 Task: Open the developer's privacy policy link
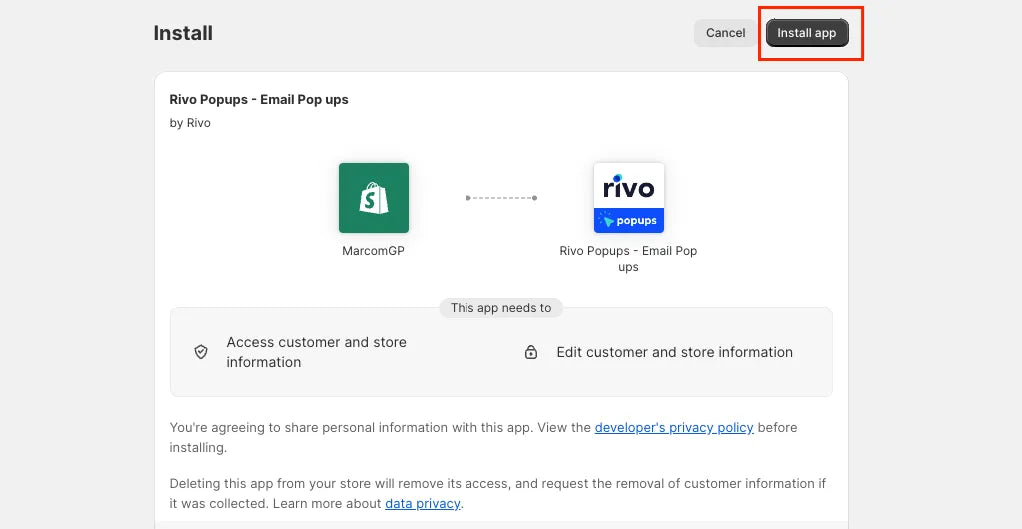click(x=674, y=428)
